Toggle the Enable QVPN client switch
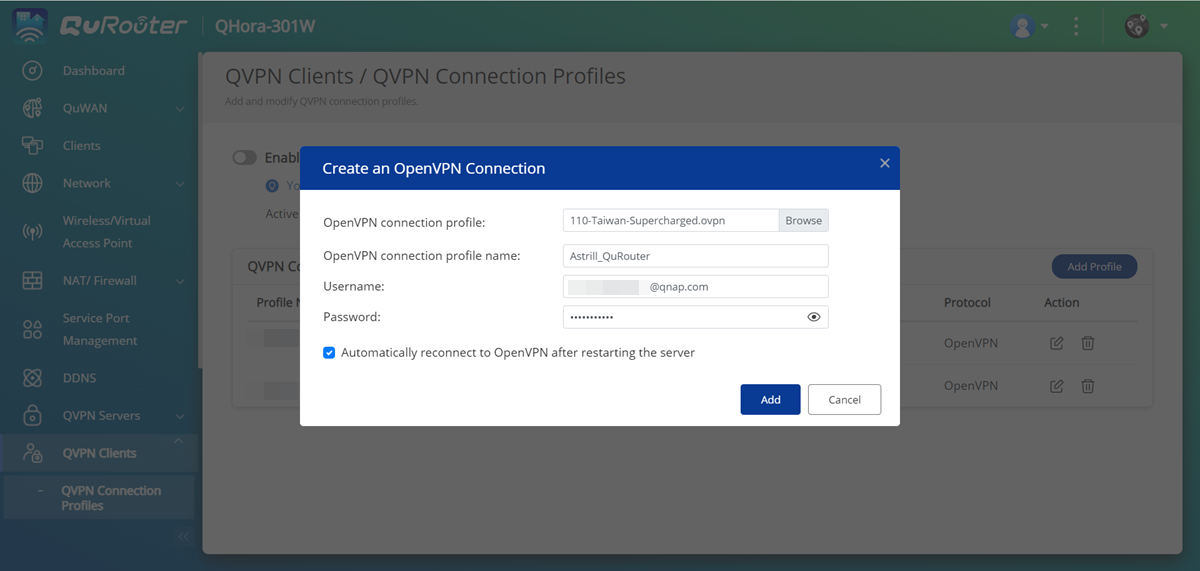This screenshot has width=1200, height=571. 245,158
